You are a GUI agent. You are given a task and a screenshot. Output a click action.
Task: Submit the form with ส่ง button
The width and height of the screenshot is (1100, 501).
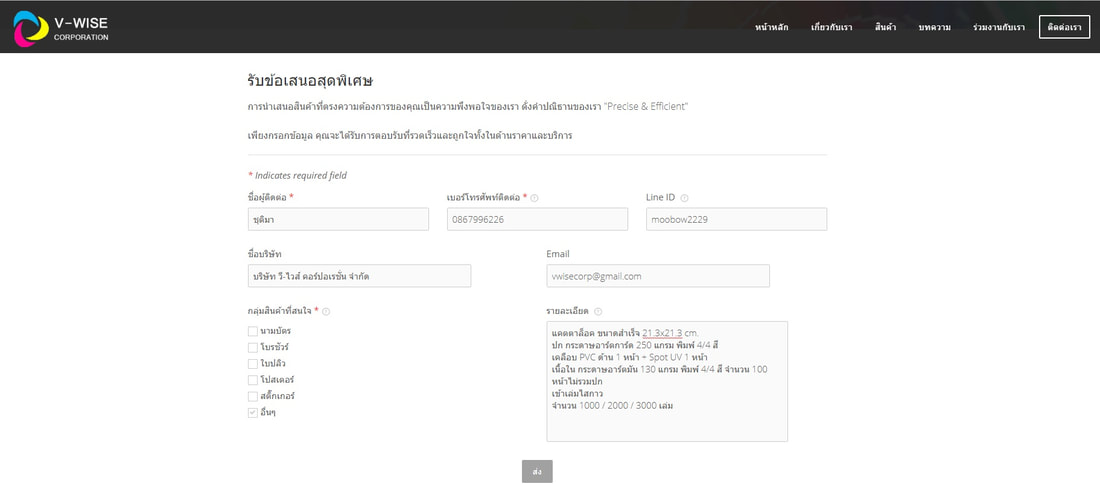tap(537, 472)
